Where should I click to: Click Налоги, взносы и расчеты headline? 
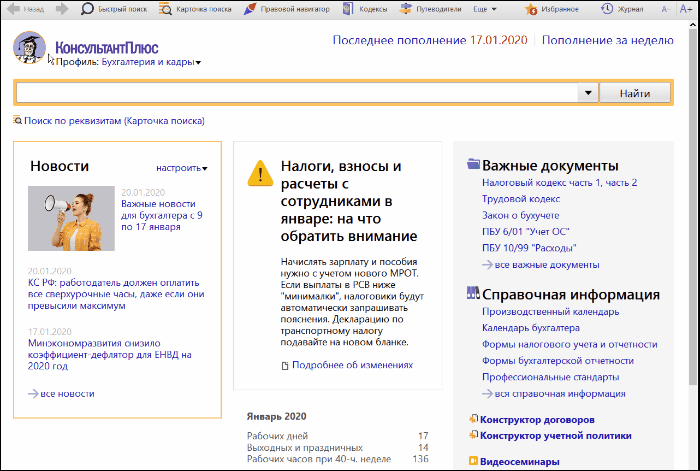[x=349, y=201]
